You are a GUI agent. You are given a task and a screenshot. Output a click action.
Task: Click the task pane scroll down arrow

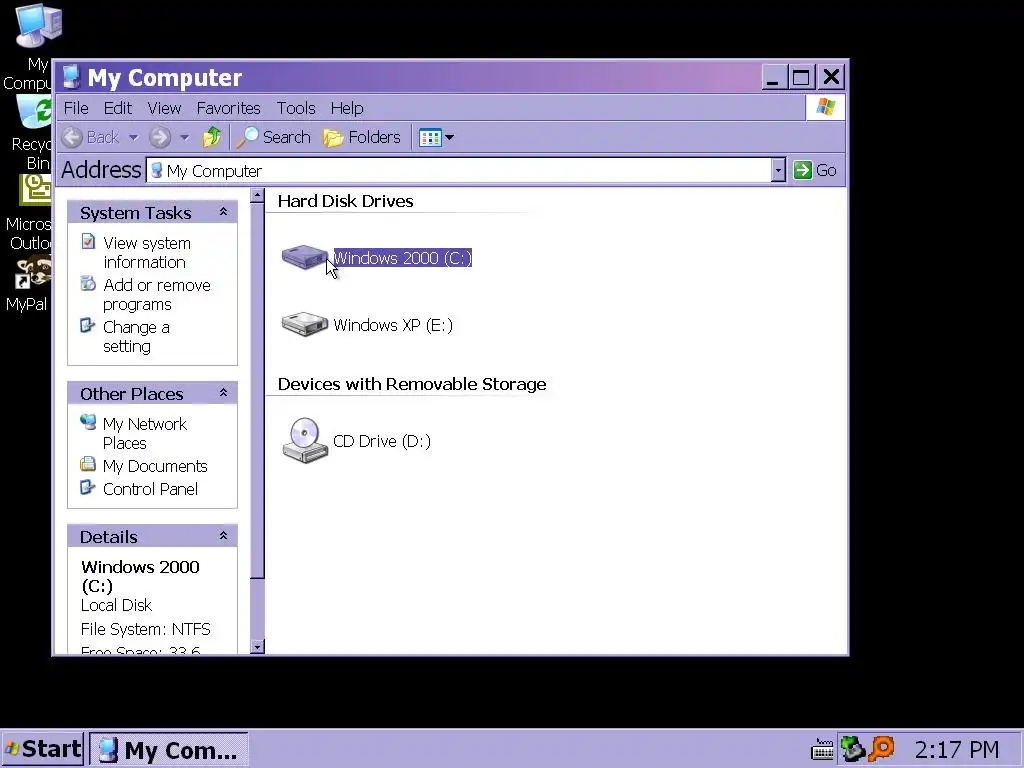point(257,647)
